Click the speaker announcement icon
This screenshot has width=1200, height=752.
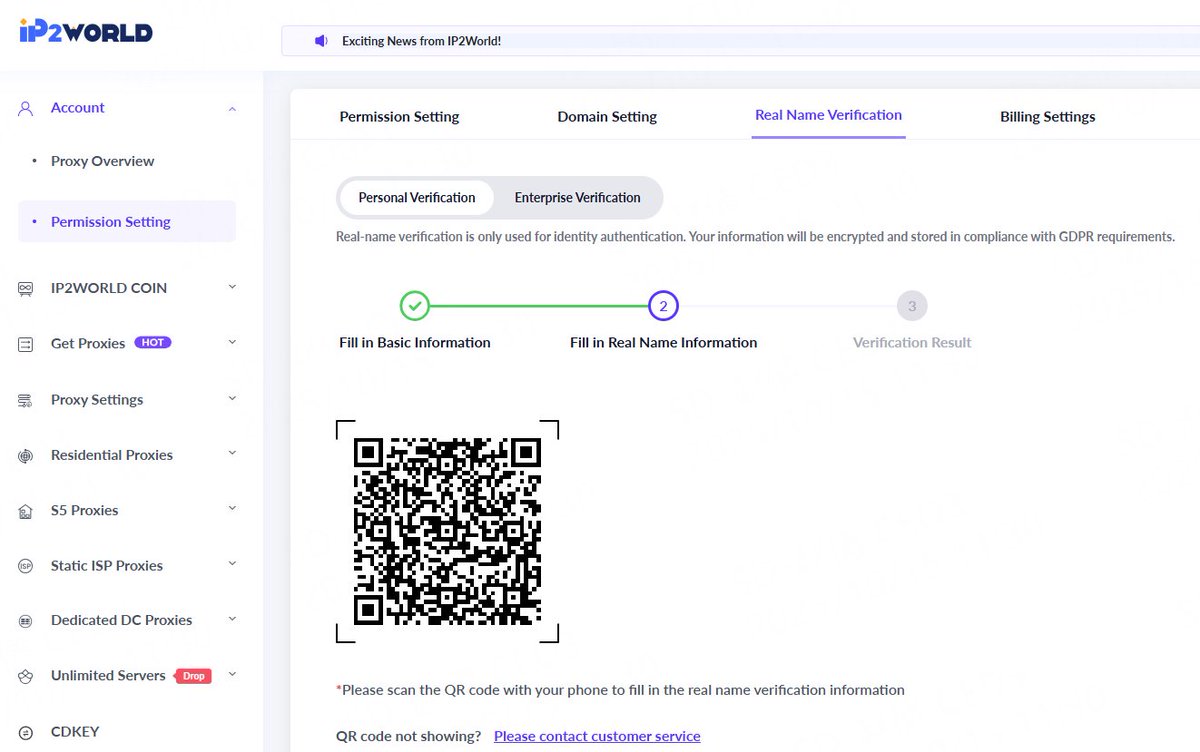(x=321, y=41)
